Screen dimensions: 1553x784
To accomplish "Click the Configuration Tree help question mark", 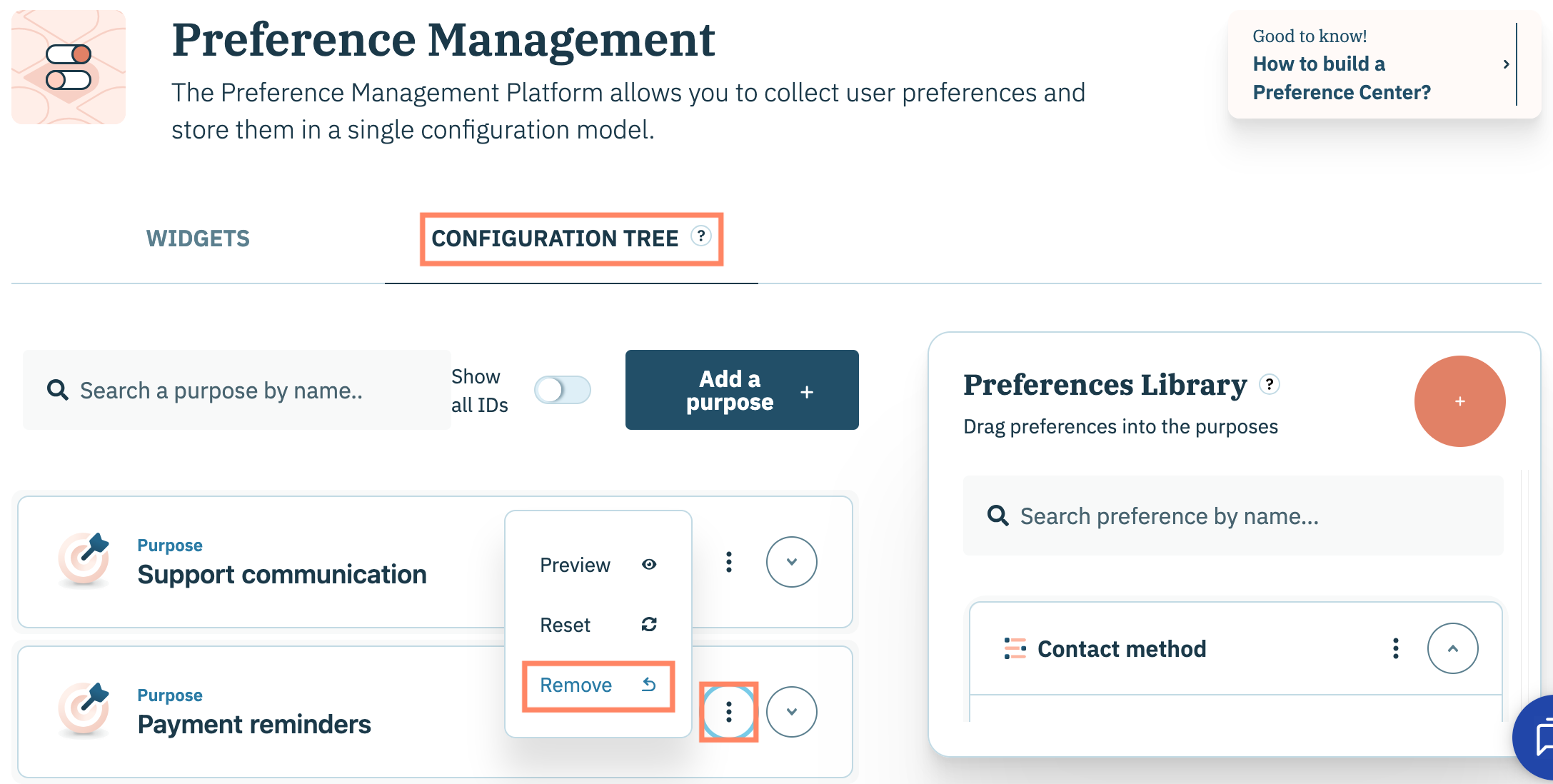I will (701, 236).
